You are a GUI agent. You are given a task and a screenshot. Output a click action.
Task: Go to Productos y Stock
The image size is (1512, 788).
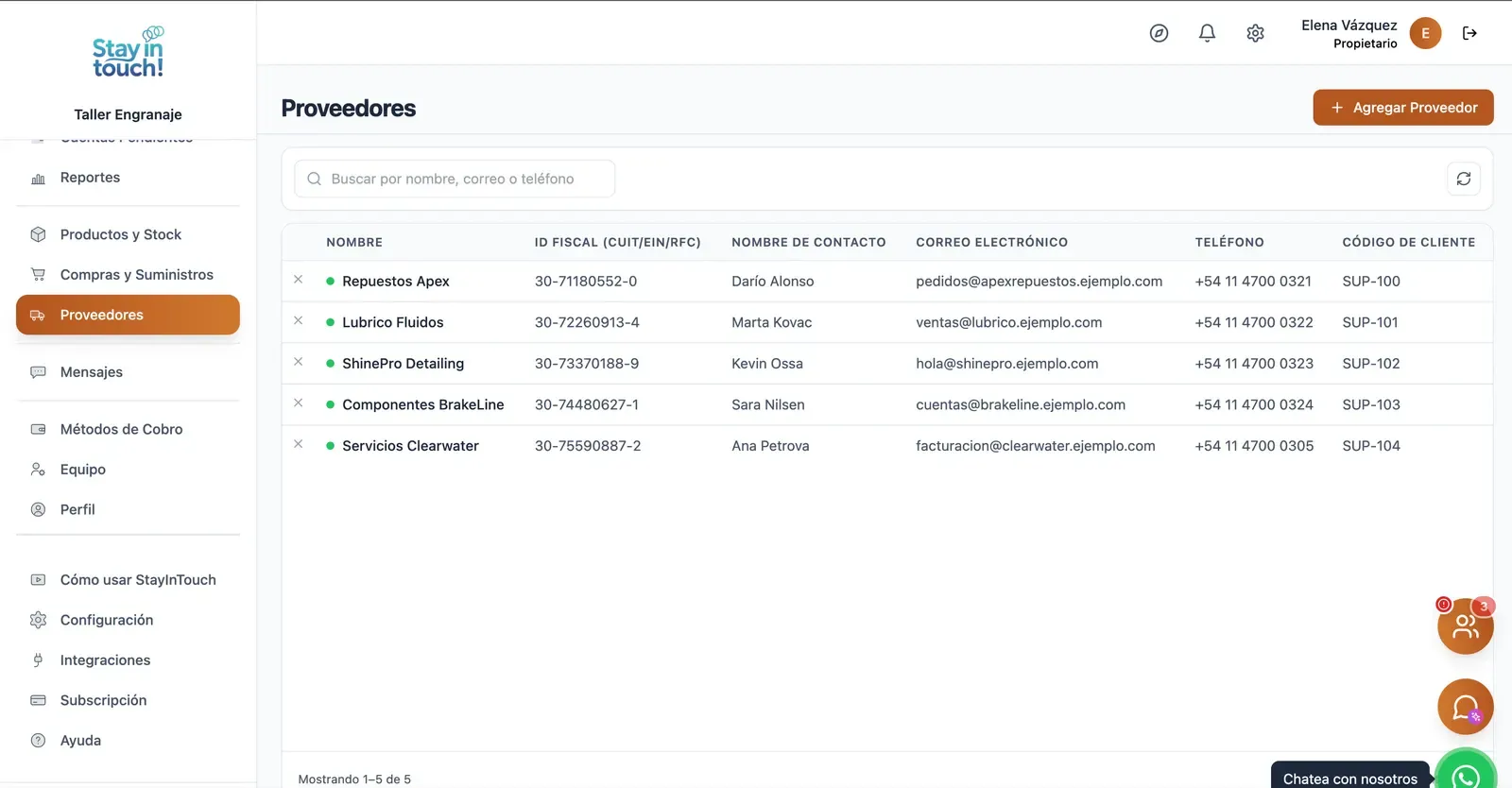[x=128, y=234]
